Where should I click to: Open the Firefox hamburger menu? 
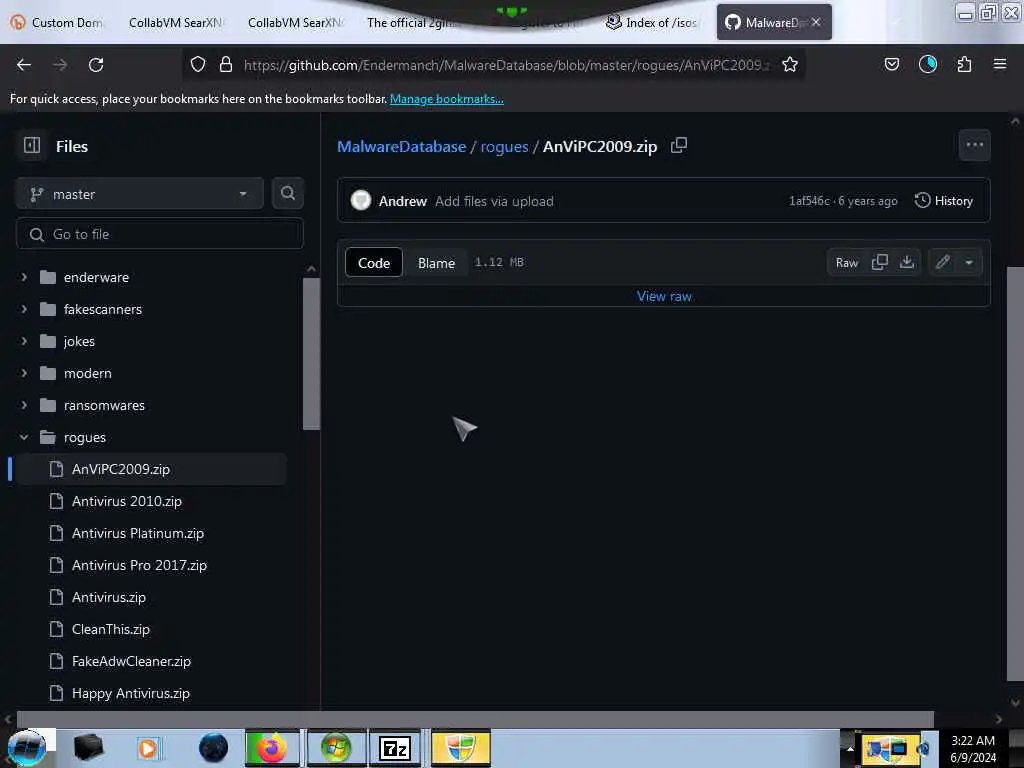(999, 64)
